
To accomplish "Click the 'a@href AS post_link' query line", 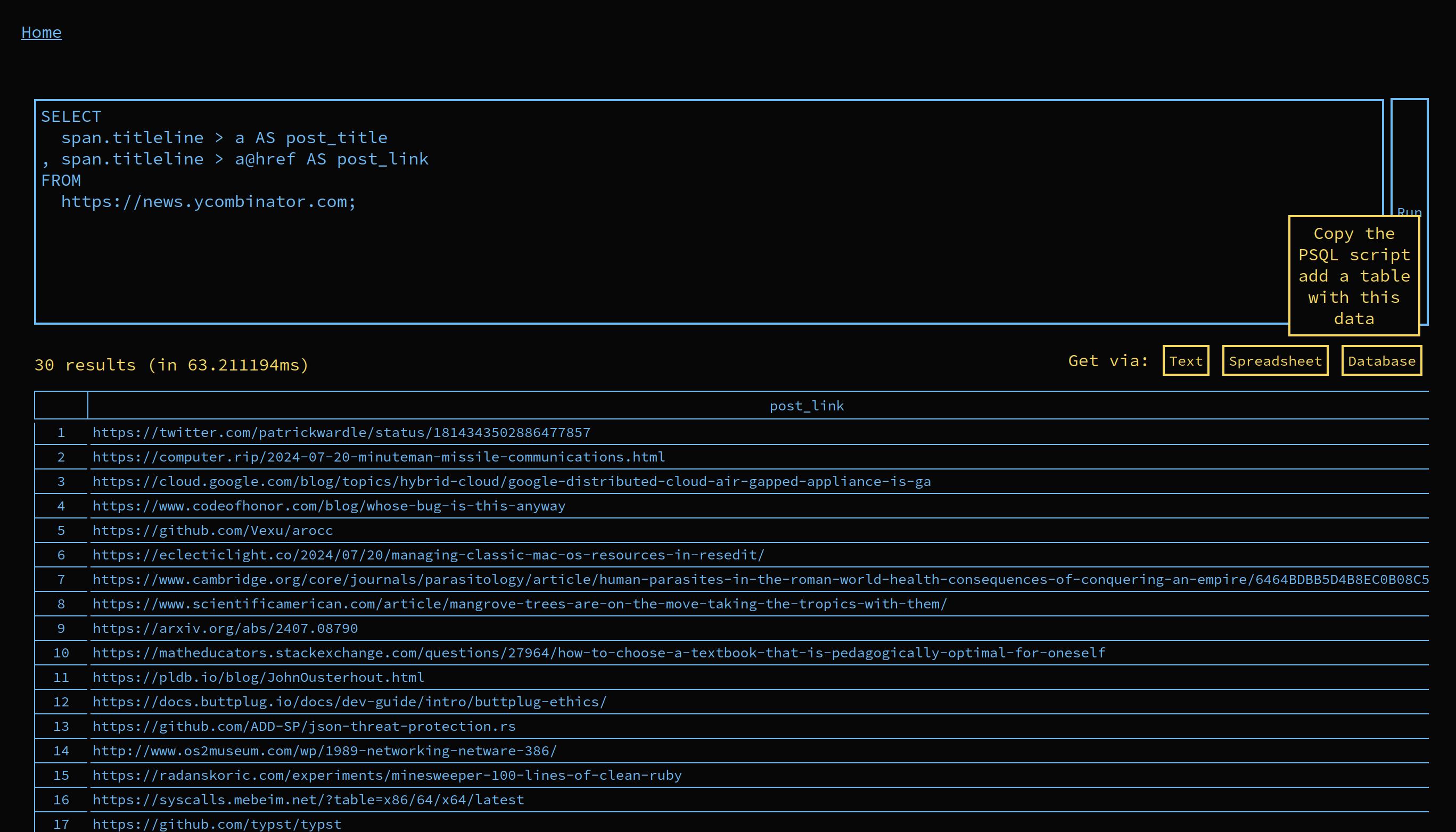I will [x=332, y=159].
